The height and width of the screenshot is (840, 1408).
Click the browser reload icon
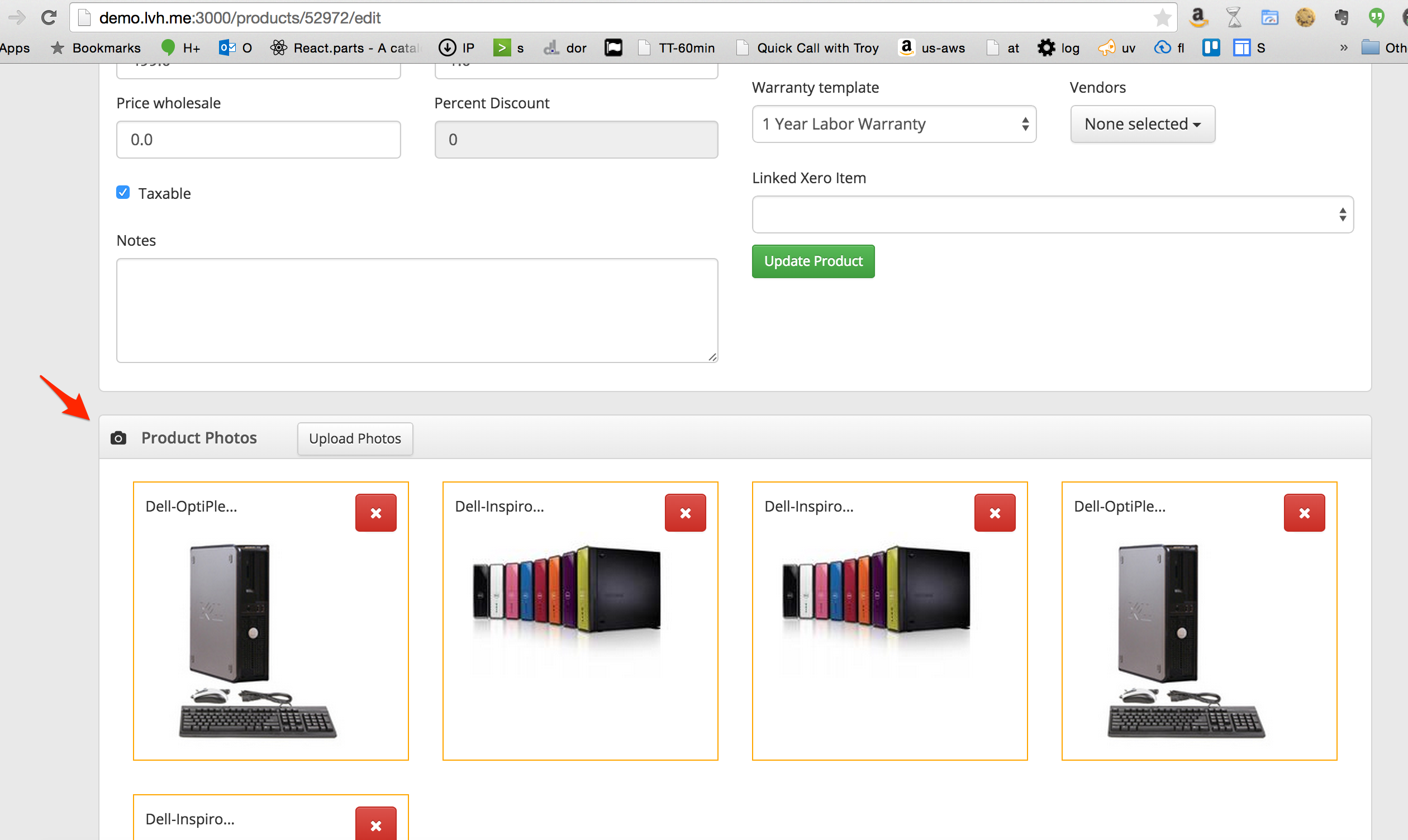(49, 17)
